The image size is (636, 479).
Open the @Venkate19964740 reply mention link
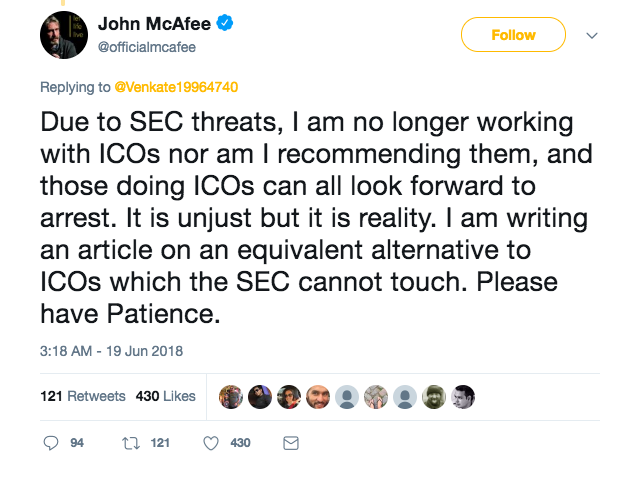[x=174, y=87]
